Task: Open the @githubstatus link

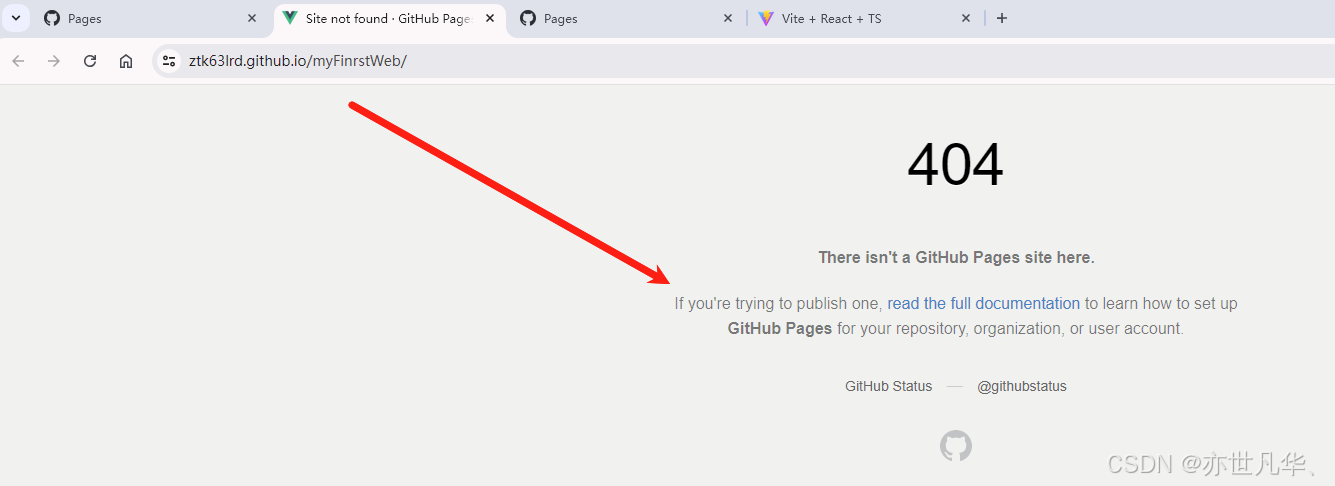Action: (1022, 386)
